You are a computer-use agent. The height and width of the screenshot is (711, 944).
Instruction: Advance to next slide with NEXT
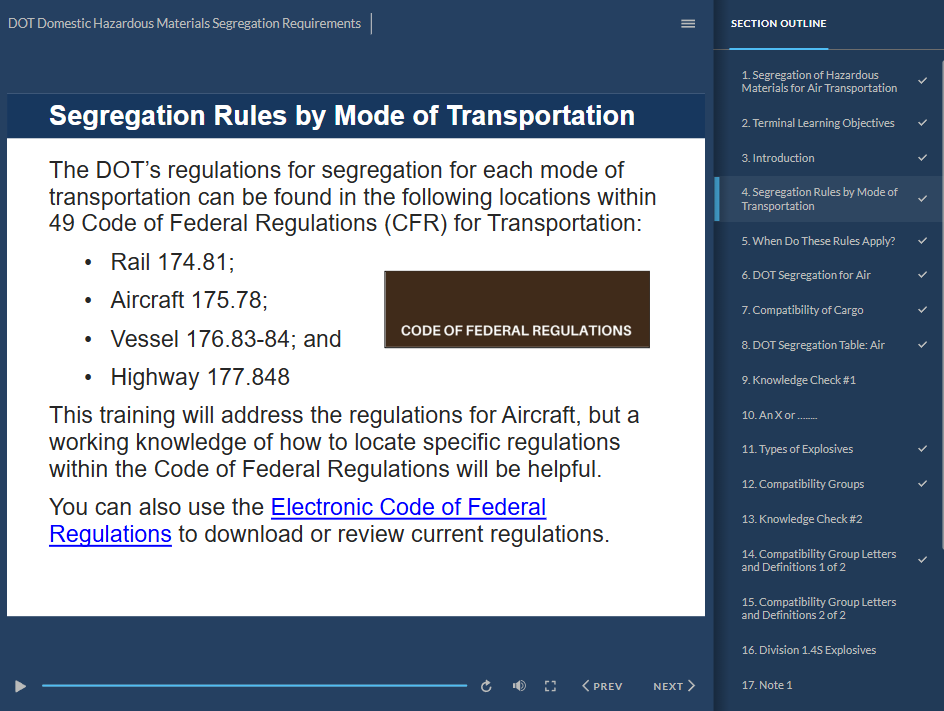(674, 686)
